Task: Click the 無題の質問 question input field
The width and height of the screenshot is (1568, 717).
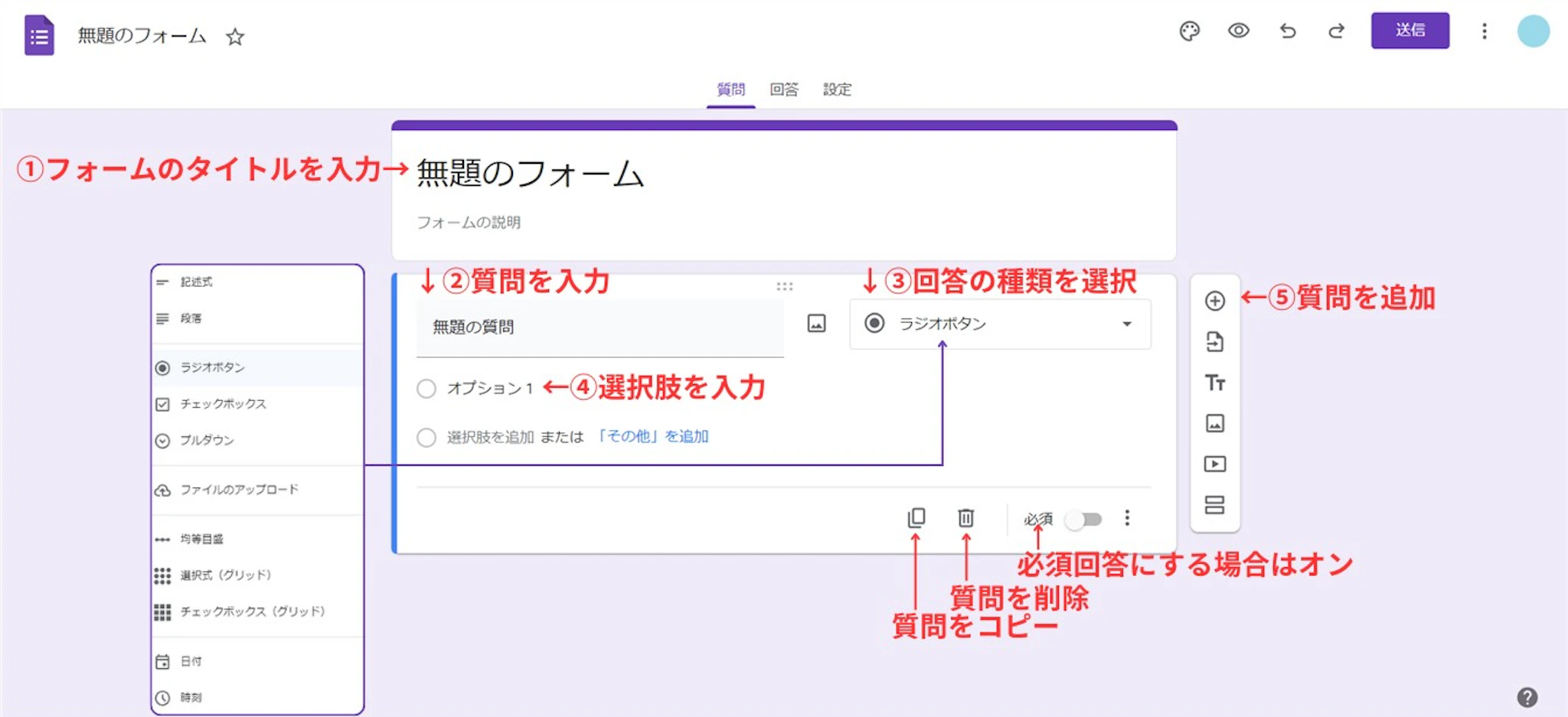Action: [x=599, y=328]
